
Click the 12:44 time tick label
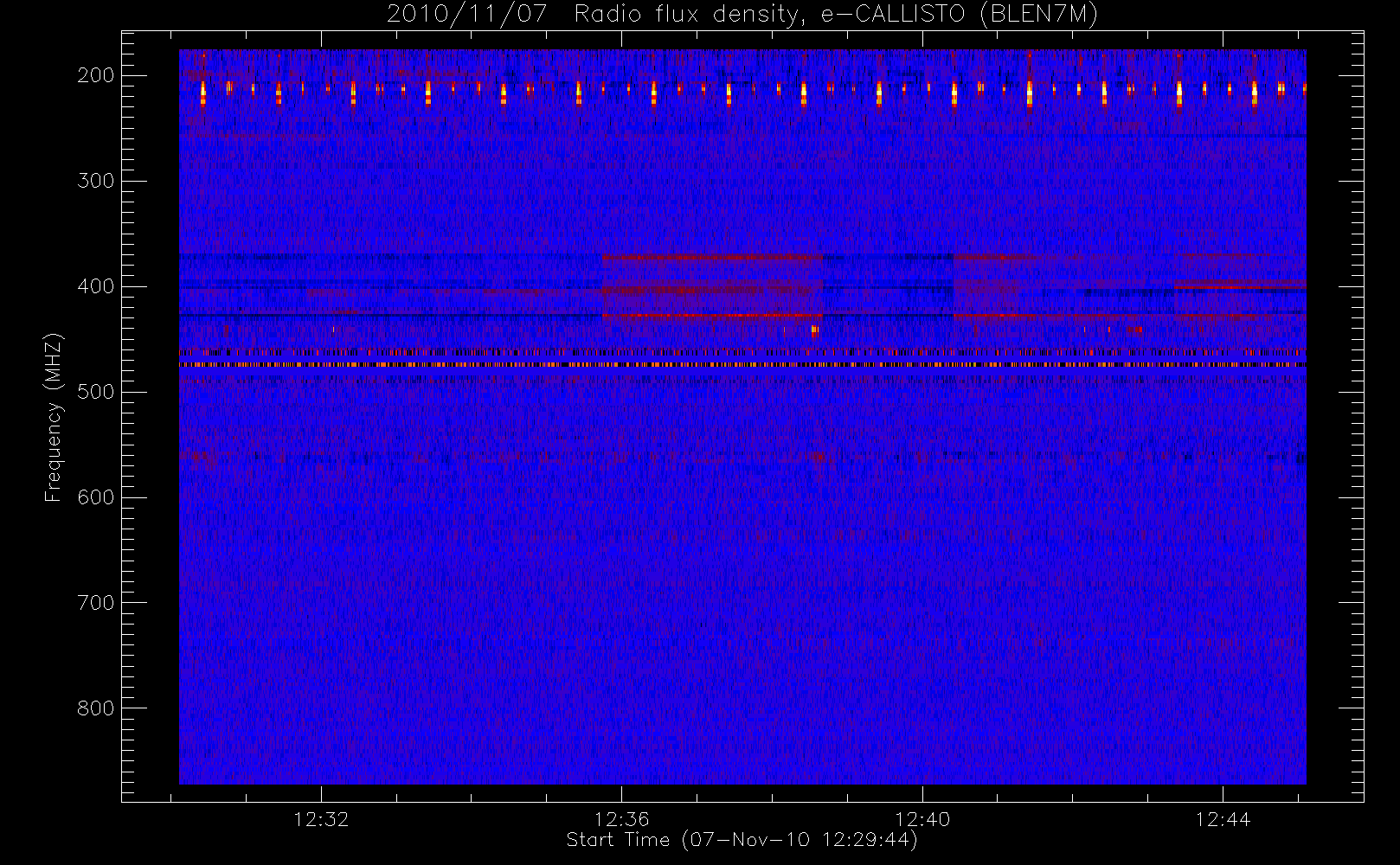1223,819
